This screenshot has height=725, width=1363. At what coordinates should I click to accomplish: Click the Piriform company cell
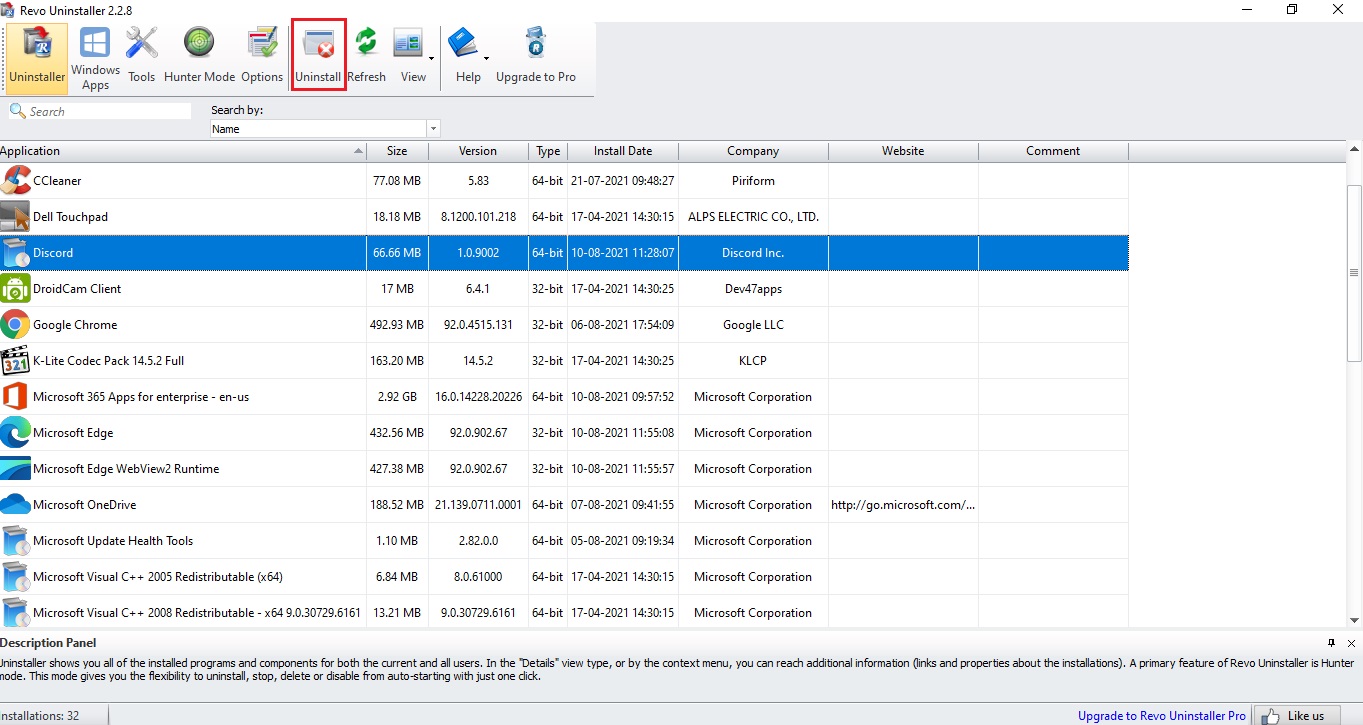point(753,181)
